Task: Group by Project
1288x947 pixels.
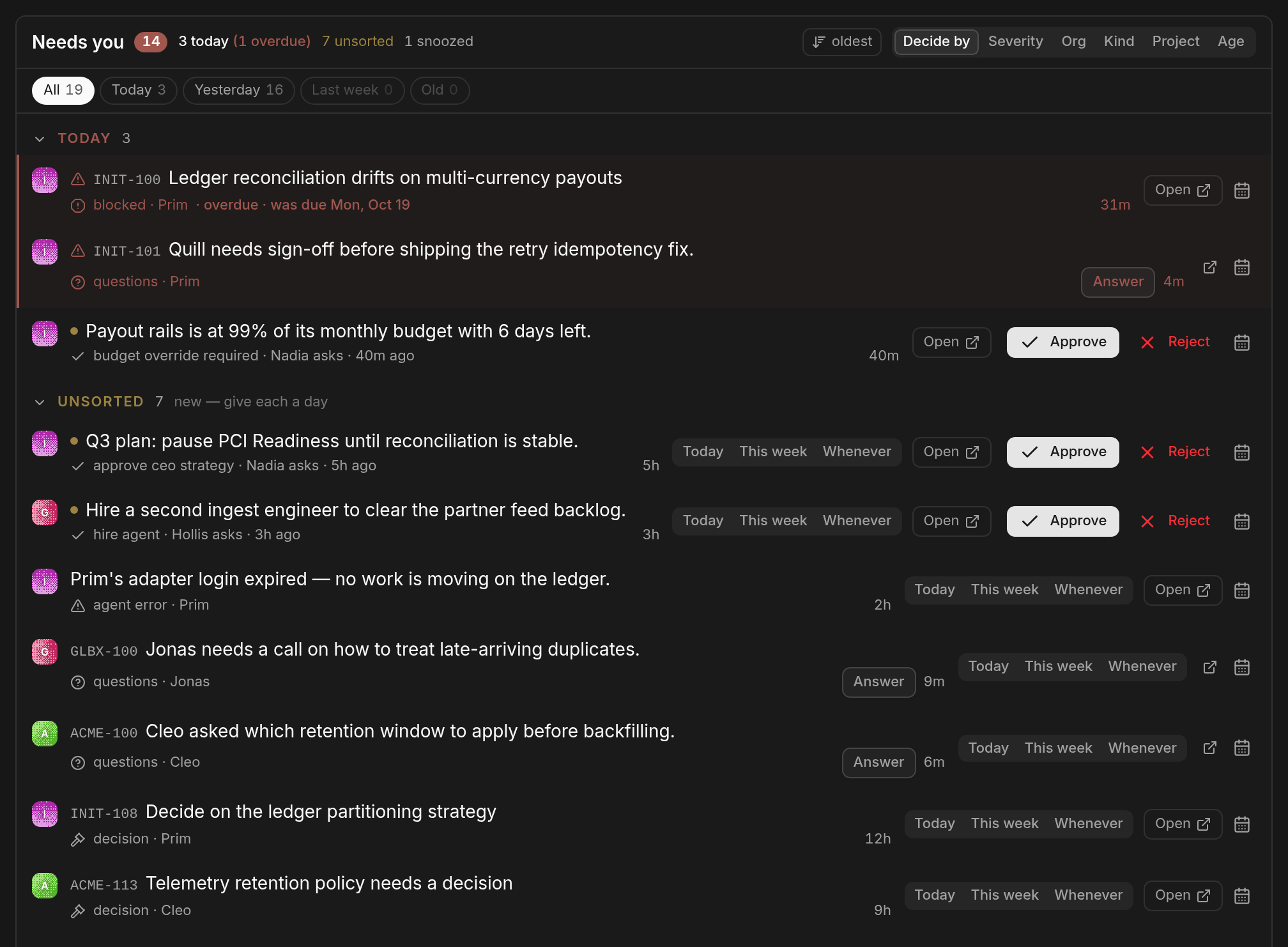Action: click(x=1176, y=42)
